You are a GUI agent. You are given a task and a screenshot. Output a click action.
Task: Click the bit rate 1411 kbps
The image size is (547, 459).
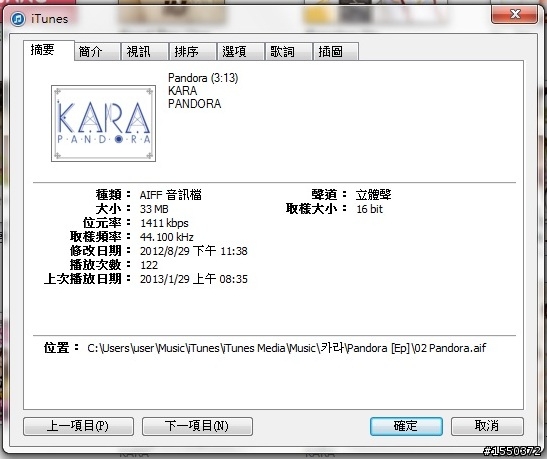164,223
